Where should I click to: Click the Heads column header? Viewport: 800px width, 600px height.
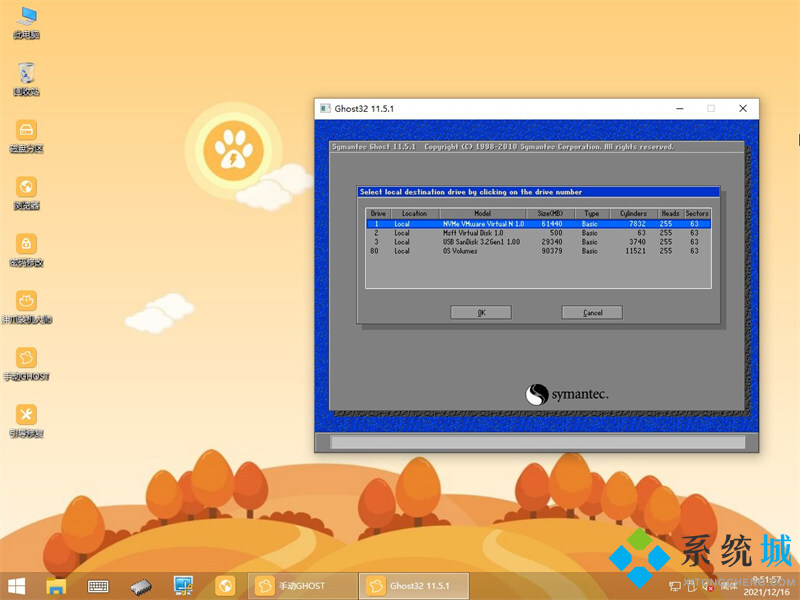pos(670,213)
